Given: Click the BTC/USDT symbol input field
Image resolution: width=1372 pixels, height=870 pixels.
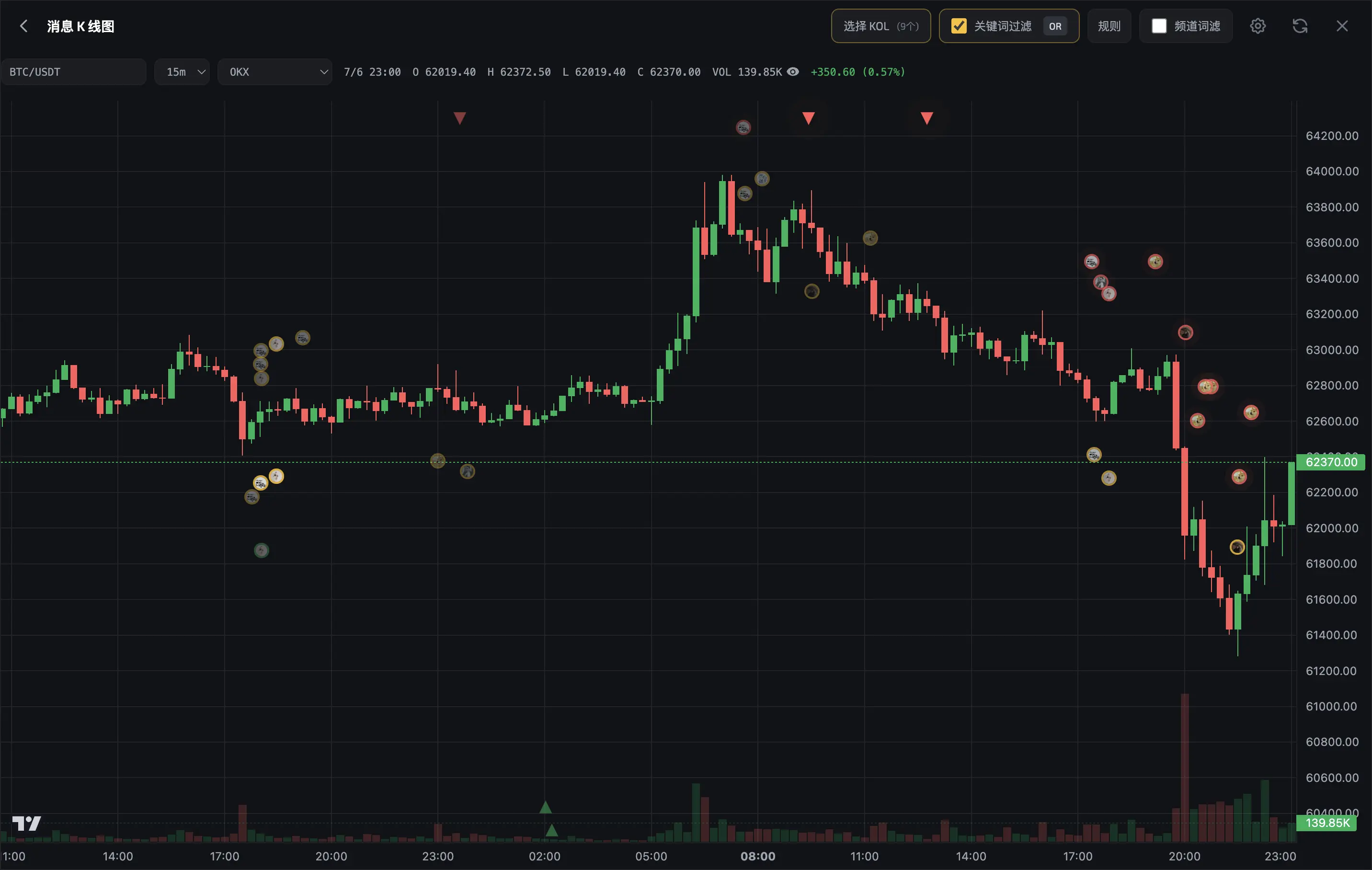Looking at the screenshot, I should pos(73,72).
